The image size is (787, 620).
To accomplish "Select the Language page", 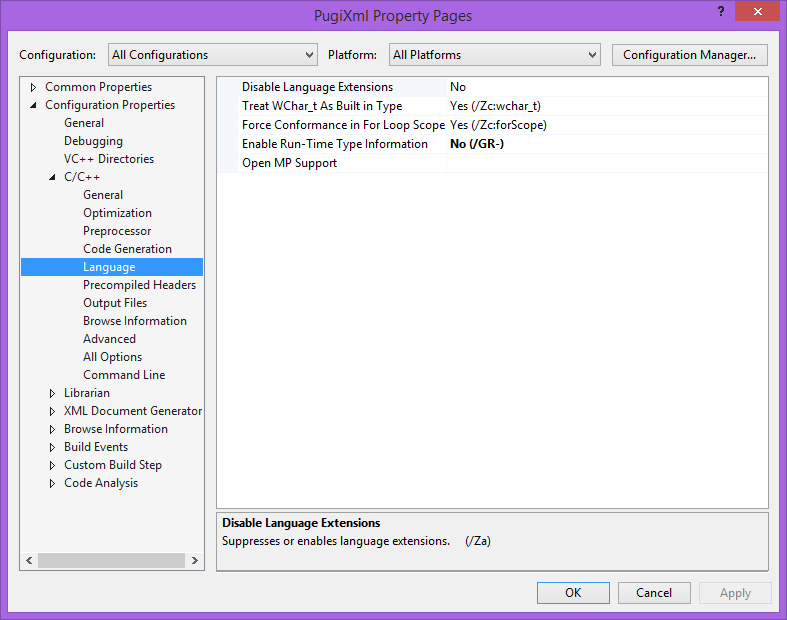I will pyautogui.click(x=112, y=267).
